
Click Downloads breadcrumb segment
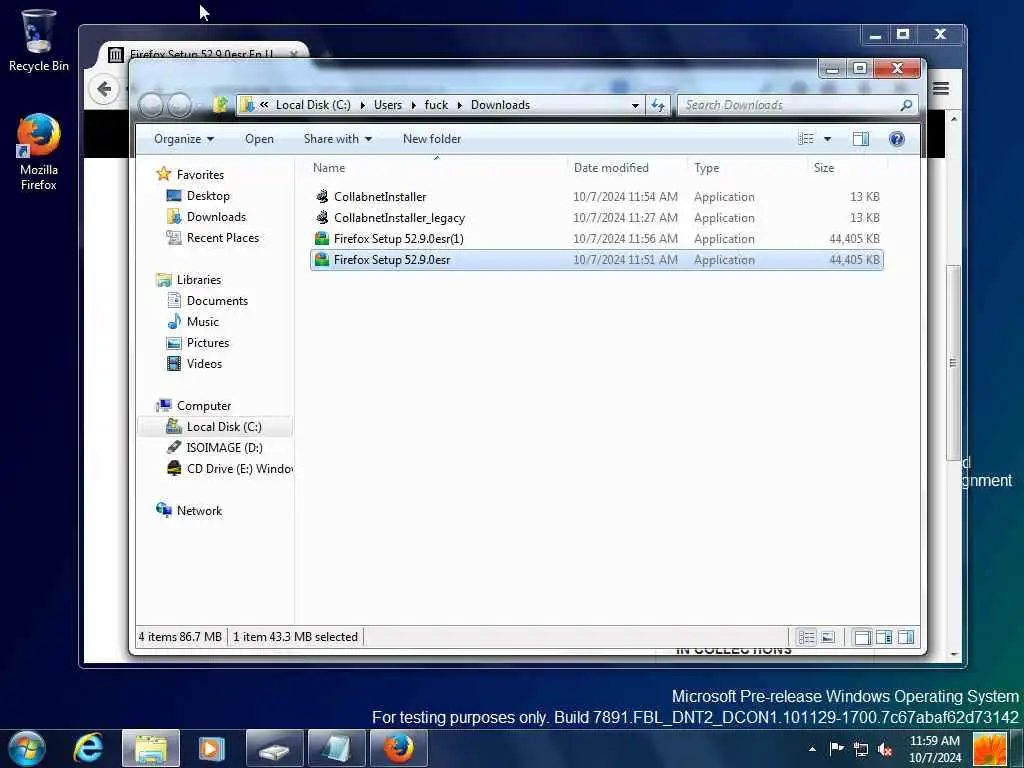[500, 105]
